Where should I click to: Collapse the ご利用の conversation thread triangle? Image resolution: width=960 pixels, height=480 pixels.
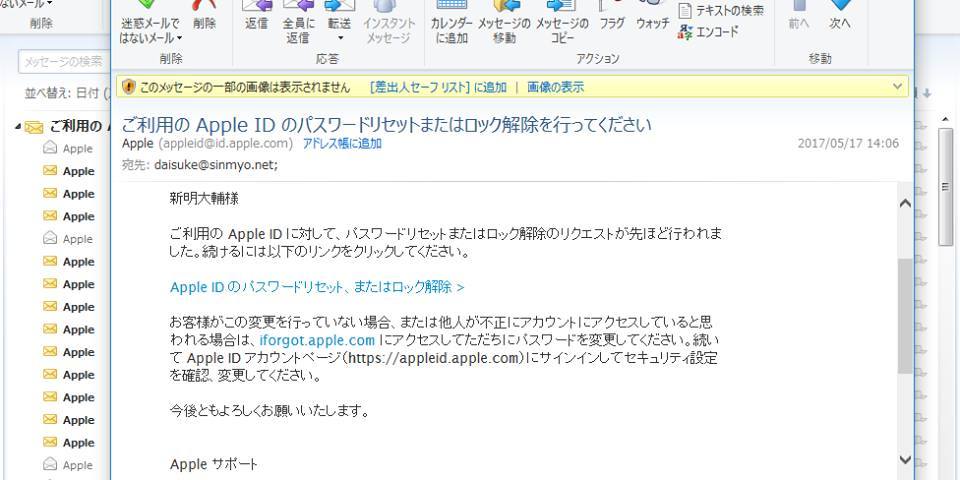tap(18, 127)
